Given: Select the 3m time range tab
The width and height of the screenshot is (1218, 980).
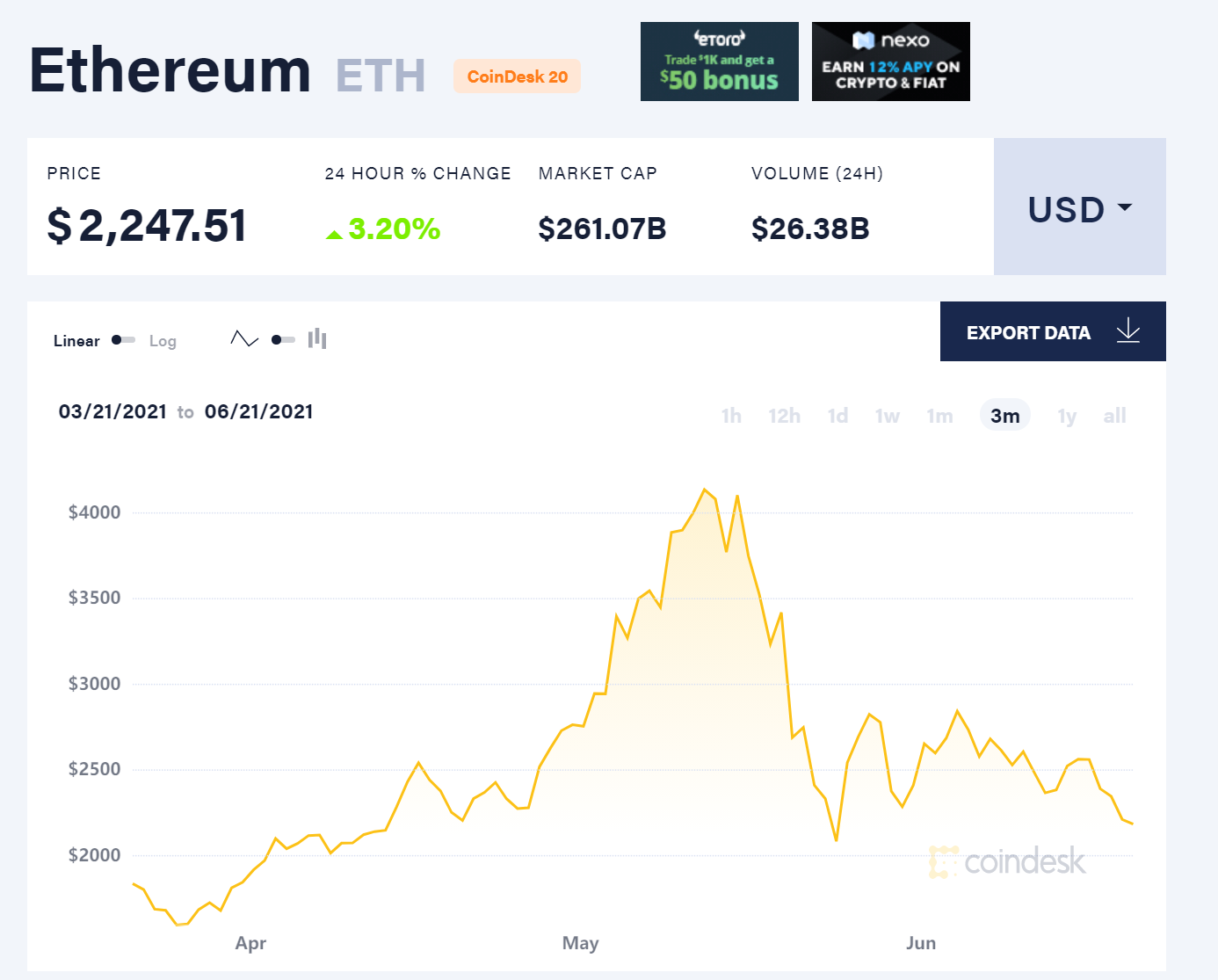Looking at the screenshot, I should pyautogui.click(x=1004, y=416).
